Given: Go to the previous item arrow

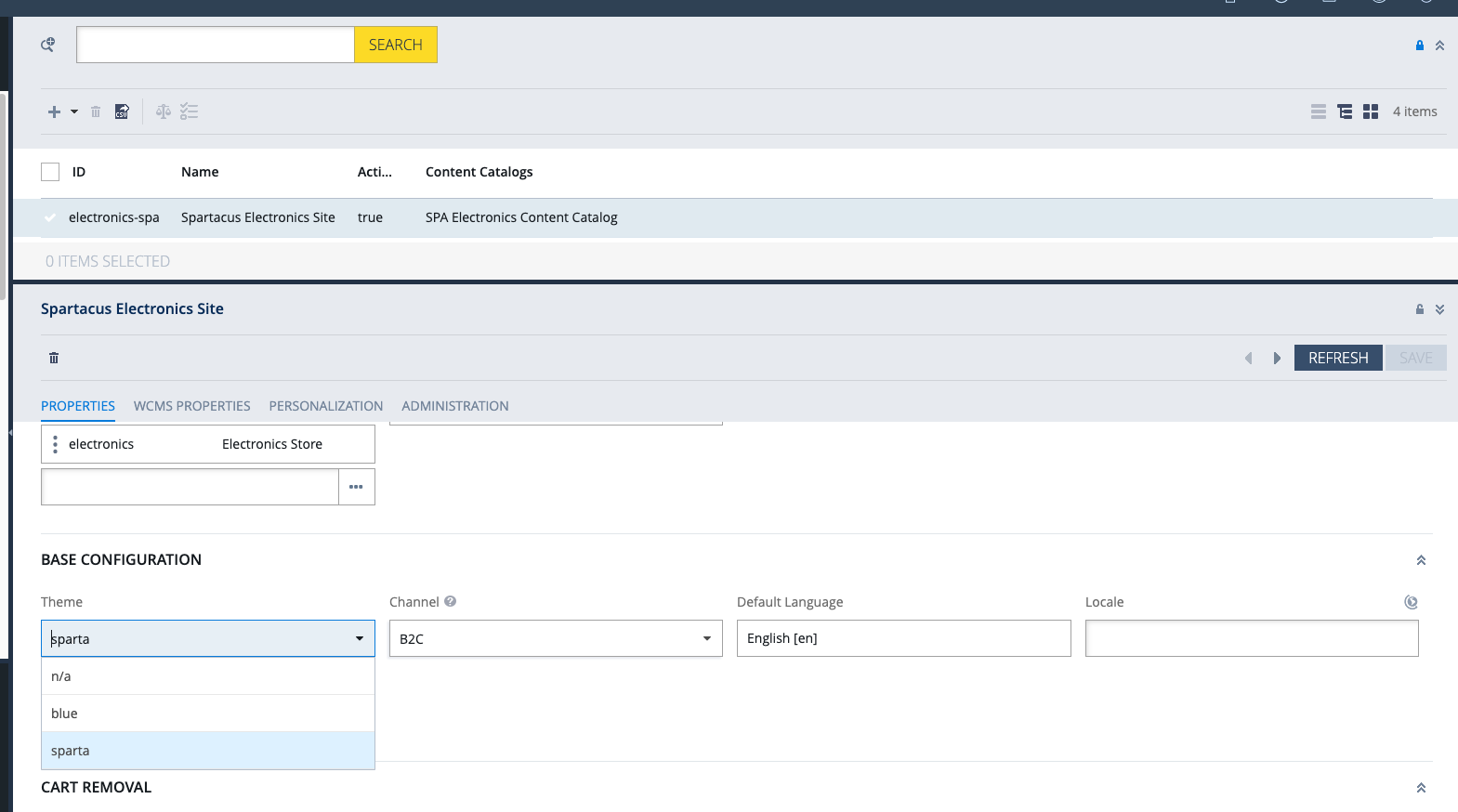Looking at the screenshot, I should (x=1248, y=358).
